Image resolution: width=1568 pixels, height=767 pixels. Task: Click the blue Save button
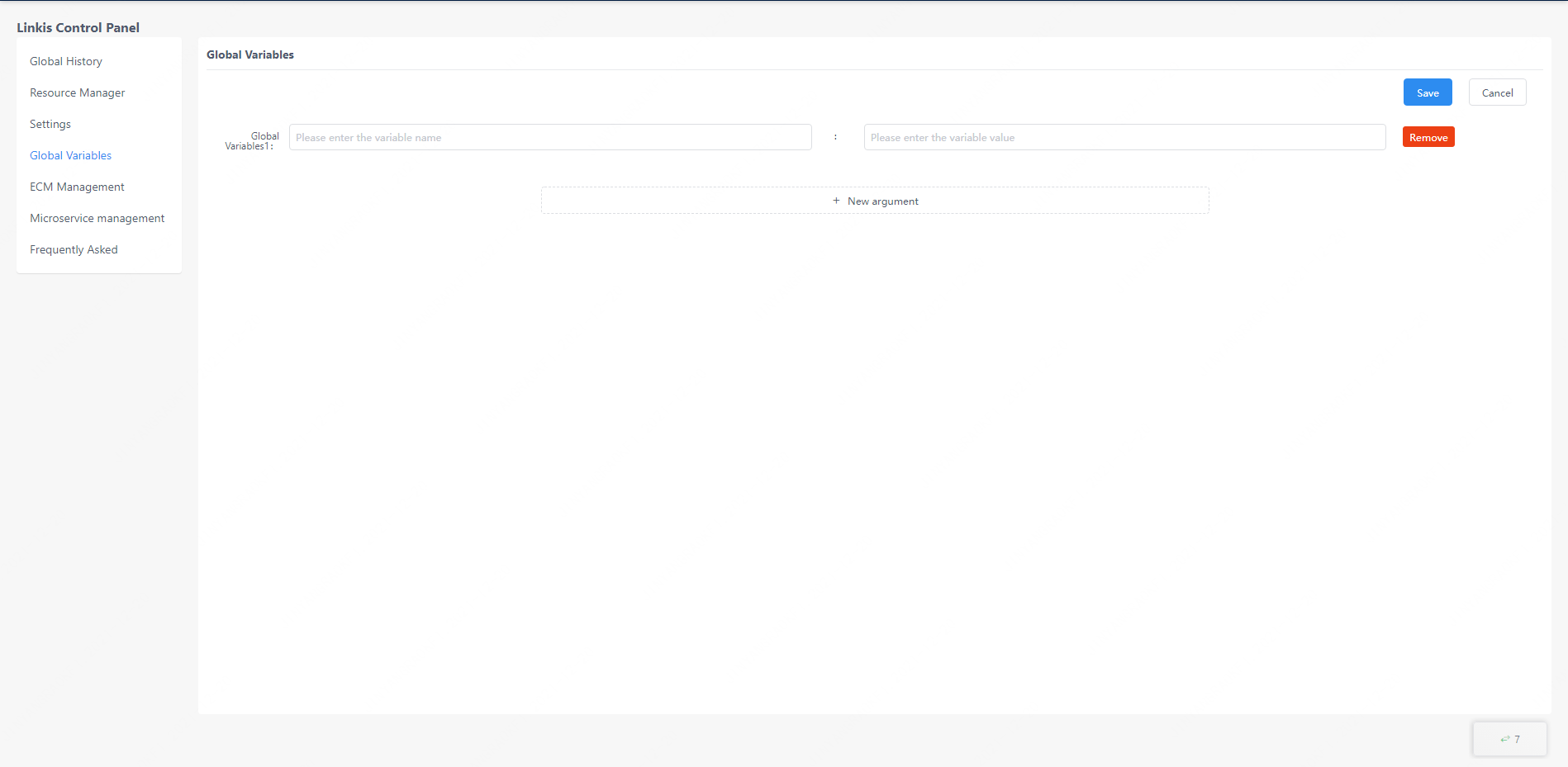(x=1427, y=92)
